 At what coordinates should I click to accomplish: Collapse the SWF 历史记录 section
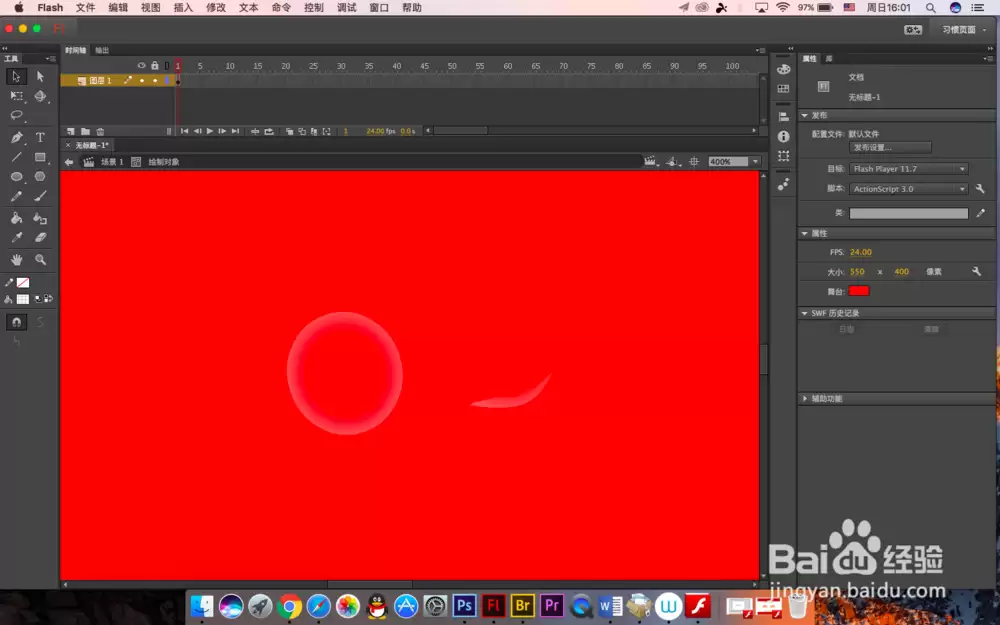tap(805, 313)
